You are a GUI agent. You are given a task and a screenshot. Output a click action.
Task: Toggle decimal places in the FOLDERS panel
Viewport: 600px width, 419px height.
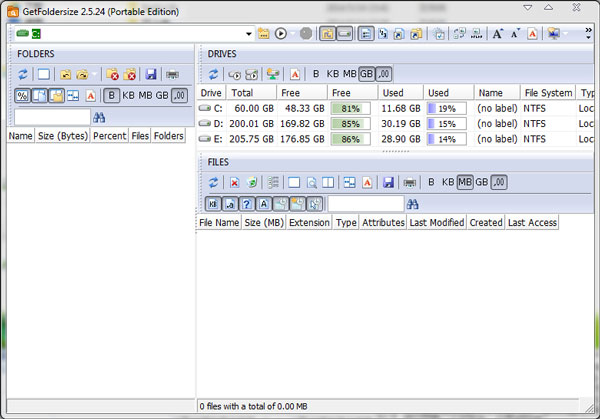point(179,95)
